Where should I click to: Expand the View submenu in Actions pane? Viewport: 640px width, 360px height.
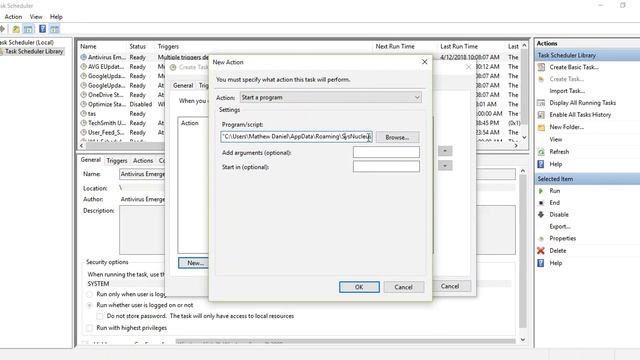point(556,140)
